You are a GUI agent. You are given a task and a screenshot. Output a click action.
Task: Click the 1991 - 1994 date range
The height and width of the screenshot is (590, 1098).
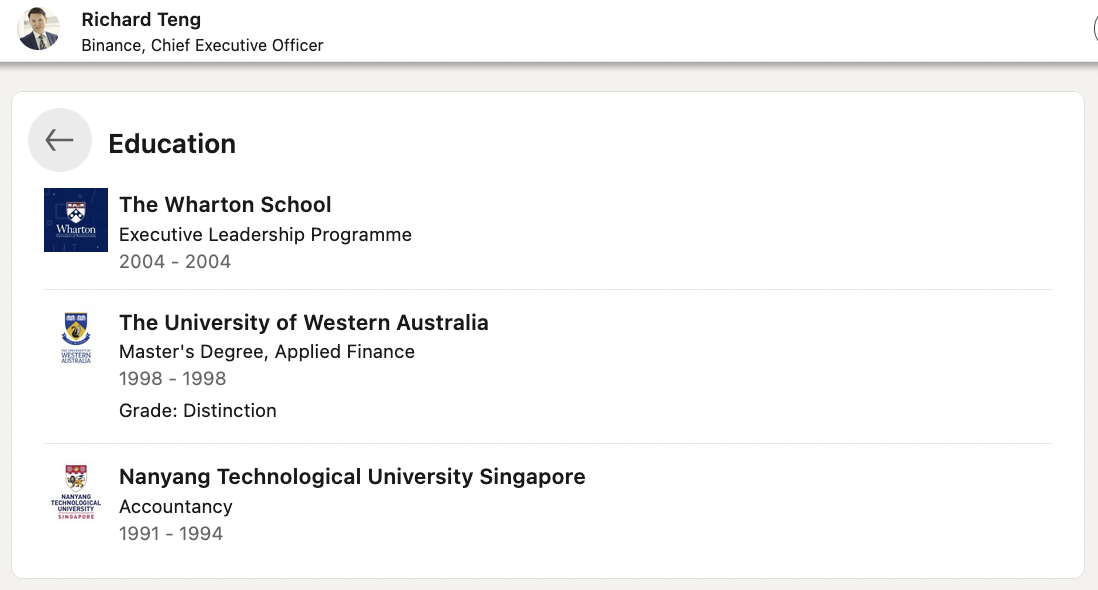coord(171,534)
